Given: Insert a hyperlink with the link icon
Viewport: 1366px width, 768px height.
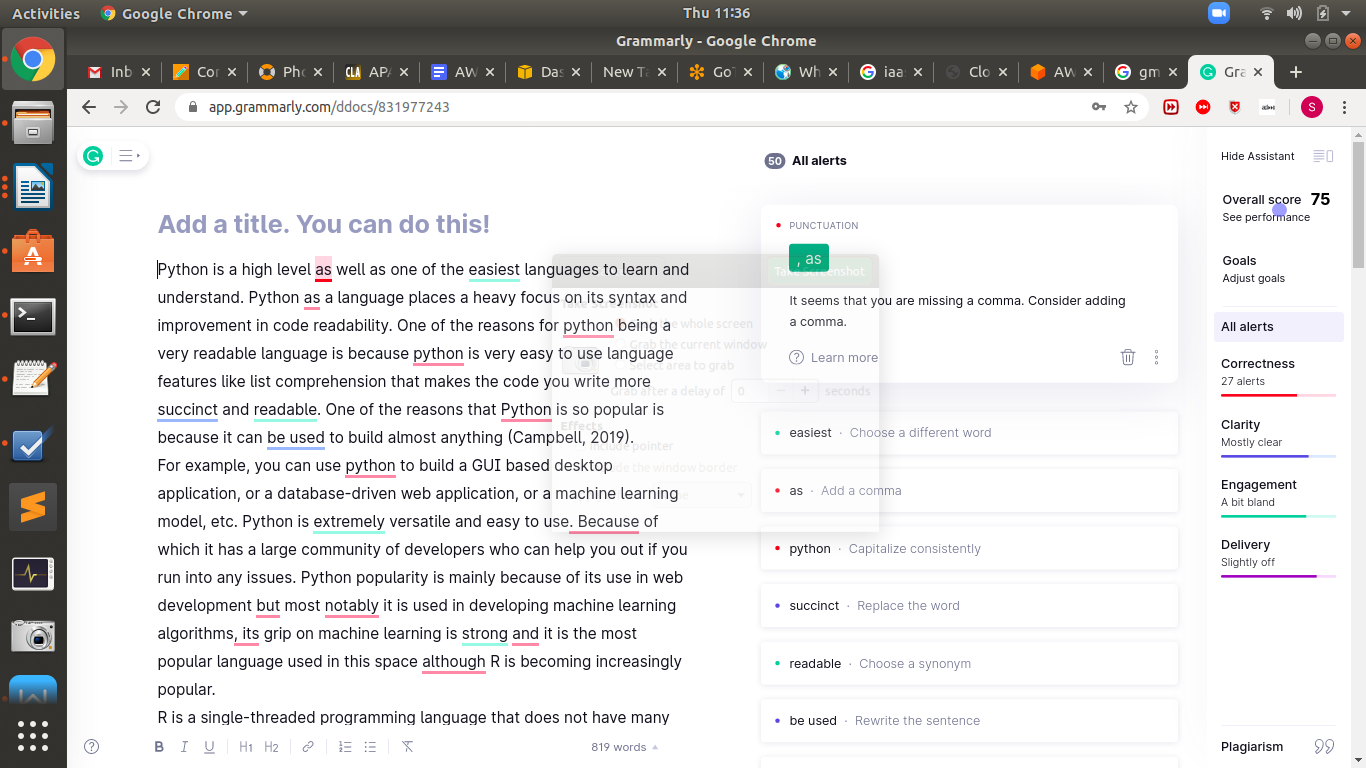Looking at the screenshot, I should (308, 746).
